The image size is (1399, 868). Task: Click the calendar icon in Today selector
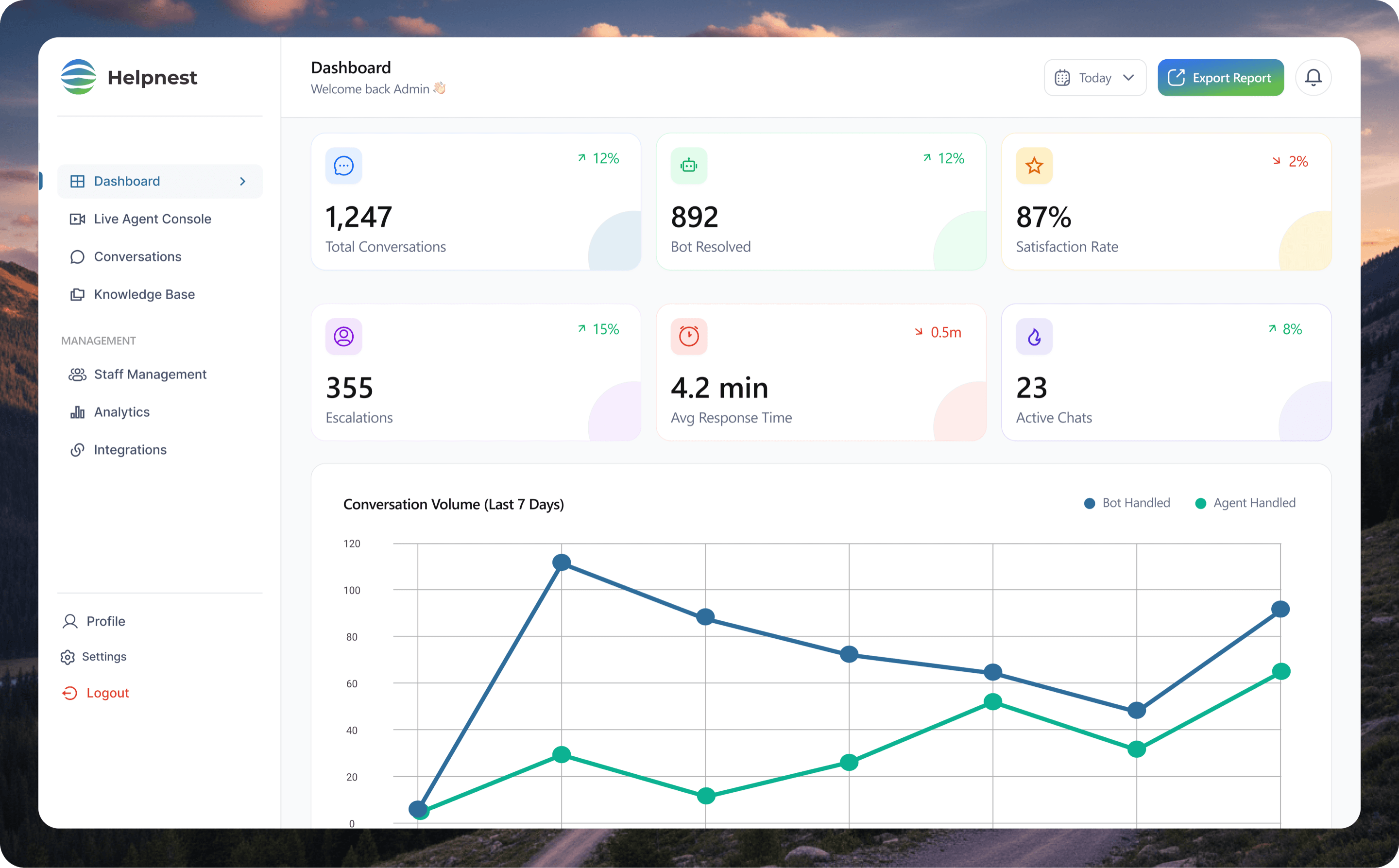(x=1062, y=78)
